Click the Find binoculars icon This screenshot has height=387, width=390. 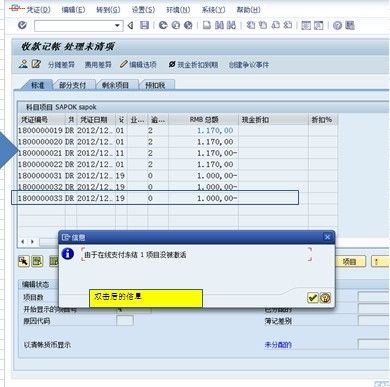[219, 25]
